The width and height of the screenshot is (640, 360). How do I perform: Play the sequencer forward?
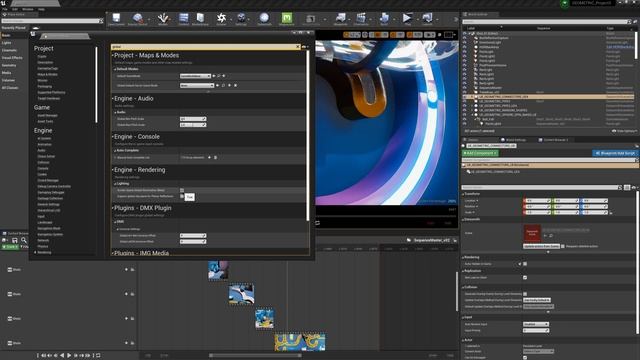coord(69,356)
